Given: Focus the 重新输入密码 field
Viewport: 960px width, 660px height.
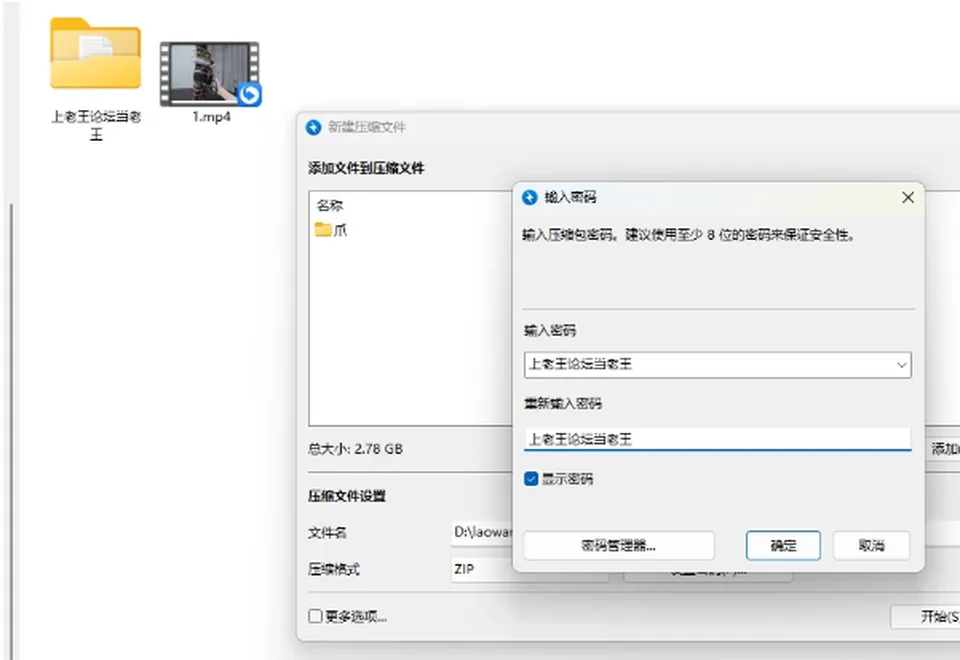Looking at the screenshot, I should pos(718,439).
